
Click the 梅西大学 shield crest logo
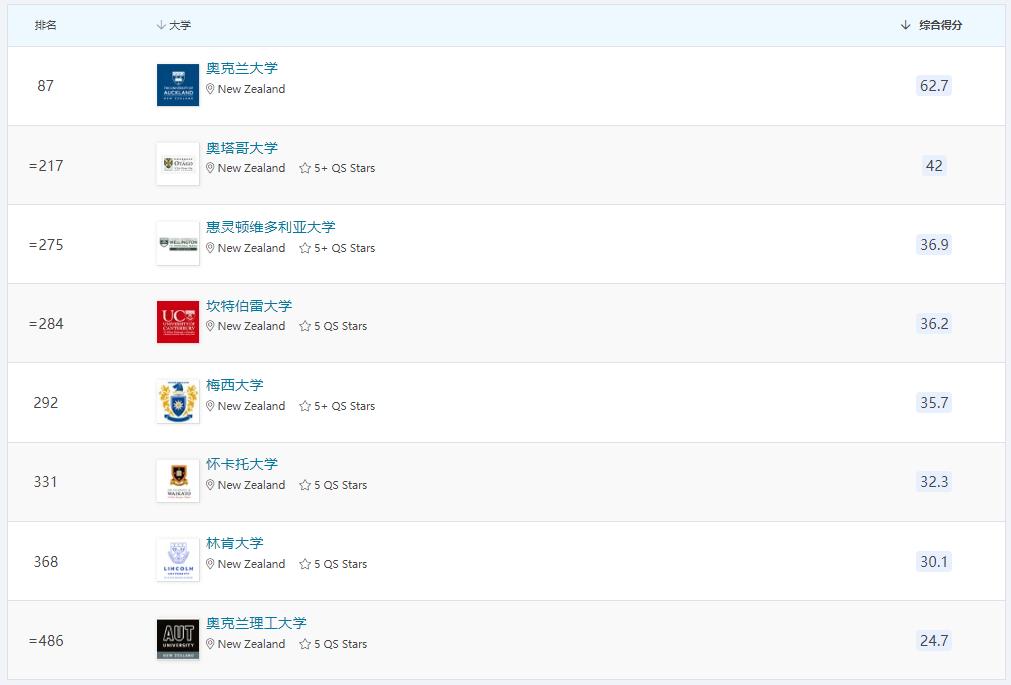[x=177, y=402]
